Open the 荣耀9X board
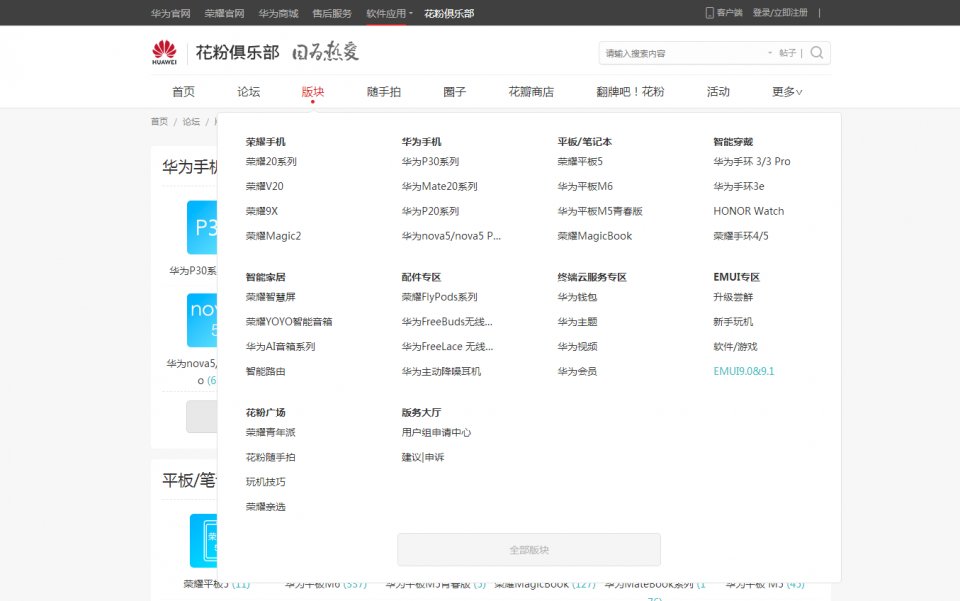 pyautogui.click(x=262, y=211)
